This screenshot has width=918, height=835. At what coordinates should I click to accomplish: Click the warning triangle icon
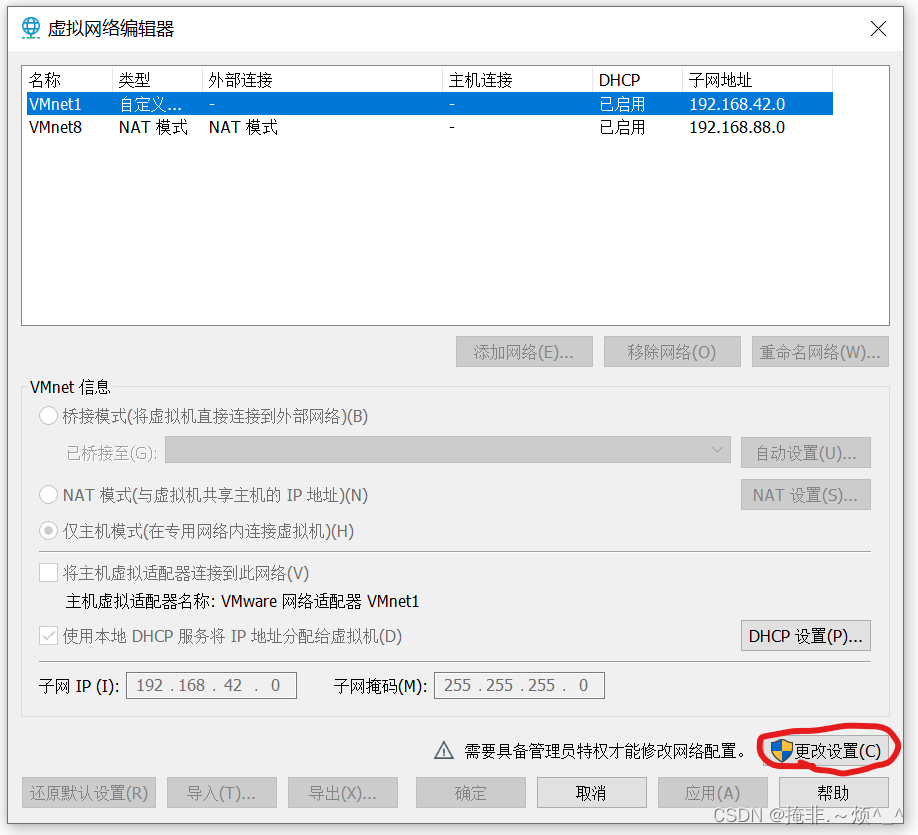444,750
